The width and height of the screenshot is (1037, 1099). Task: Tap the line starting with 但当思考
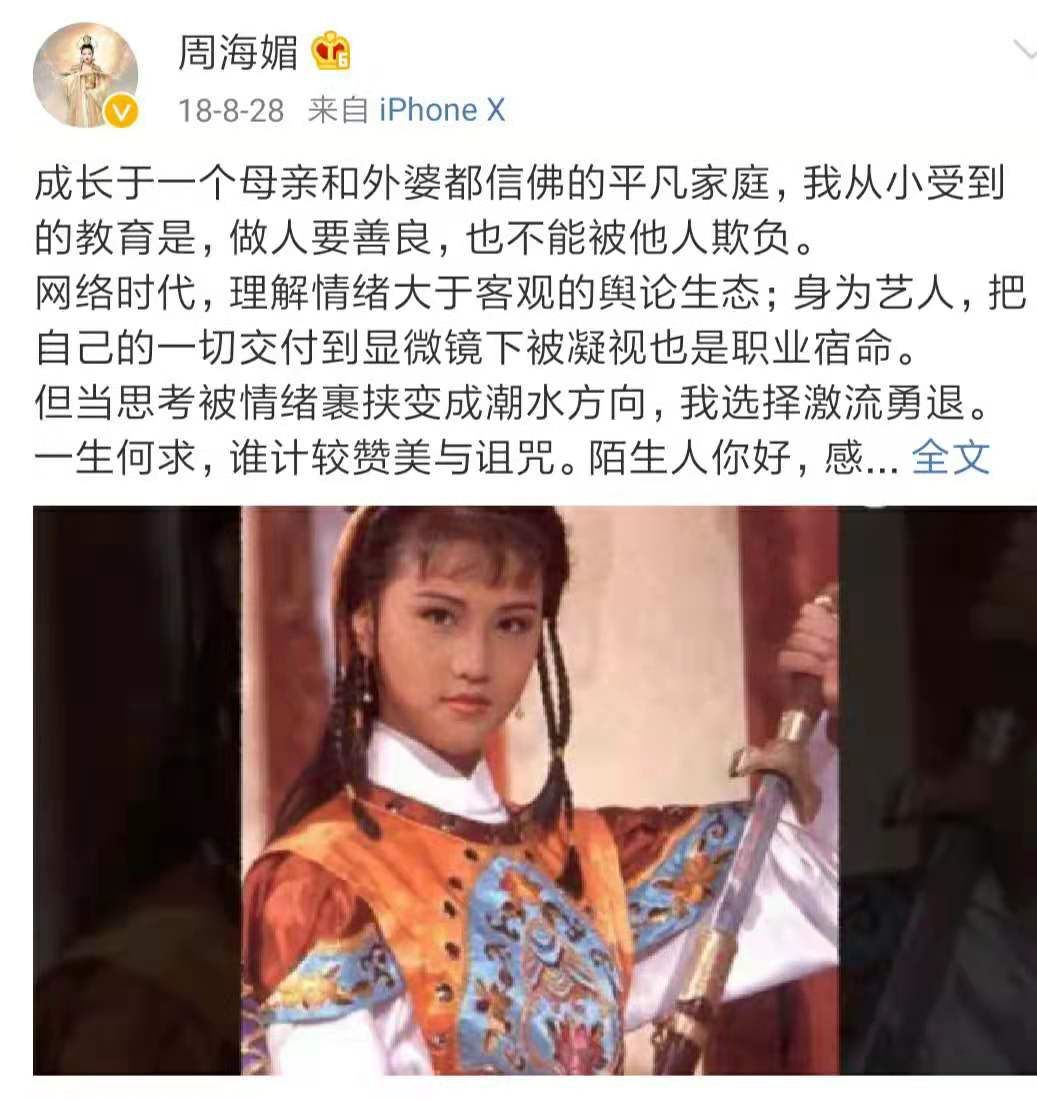(511, 403)
